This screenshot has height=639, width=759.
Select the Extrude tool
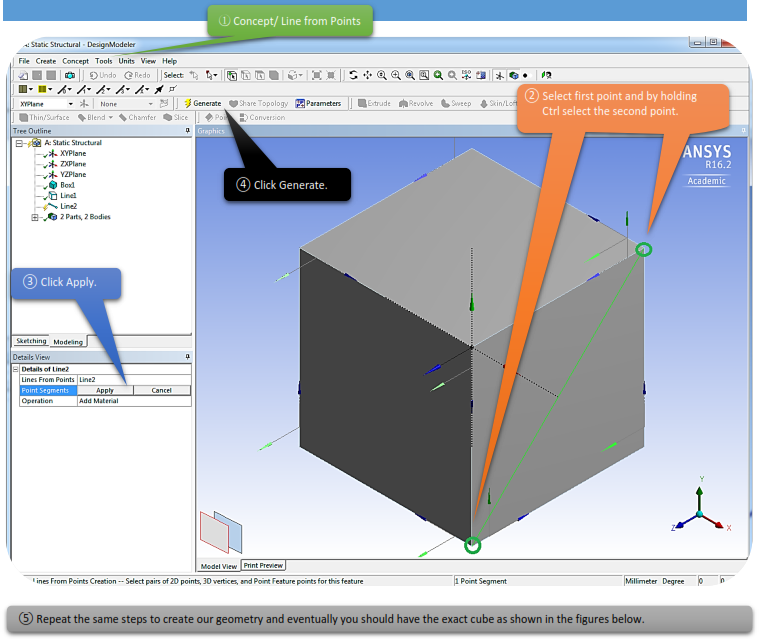click(x=374, y=103)
